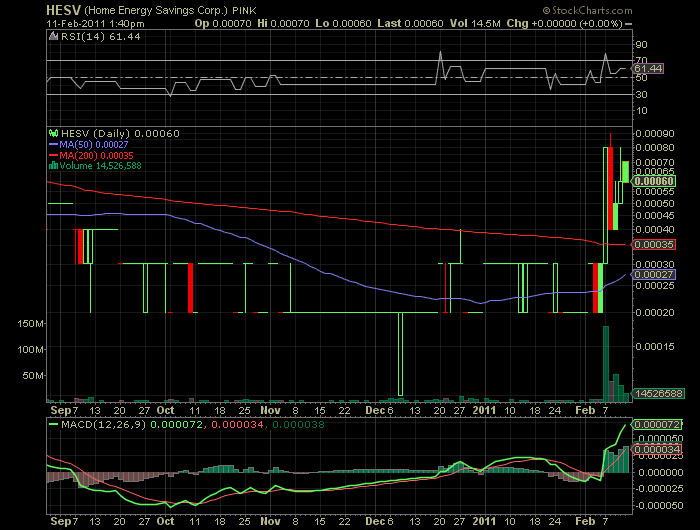This screenshot has height=530, width=700.
Task: Click the company name Home Energy Savings Corp.
Action: [x=156, y=10]
